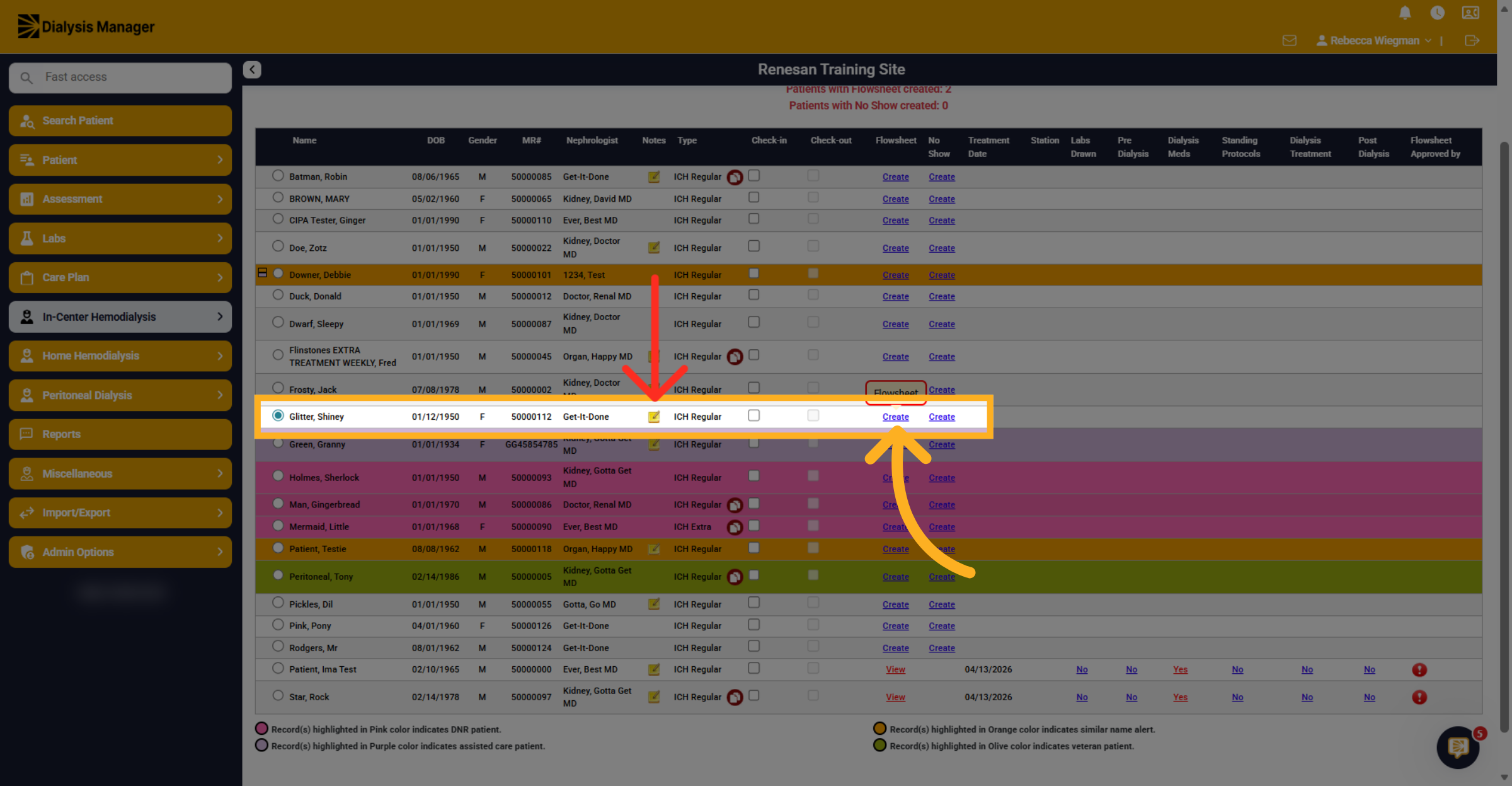The width and height of the screenshot is (1512, 786).
Task: Select radio button for Batman, Robin
Action: [x=278, y=176]
